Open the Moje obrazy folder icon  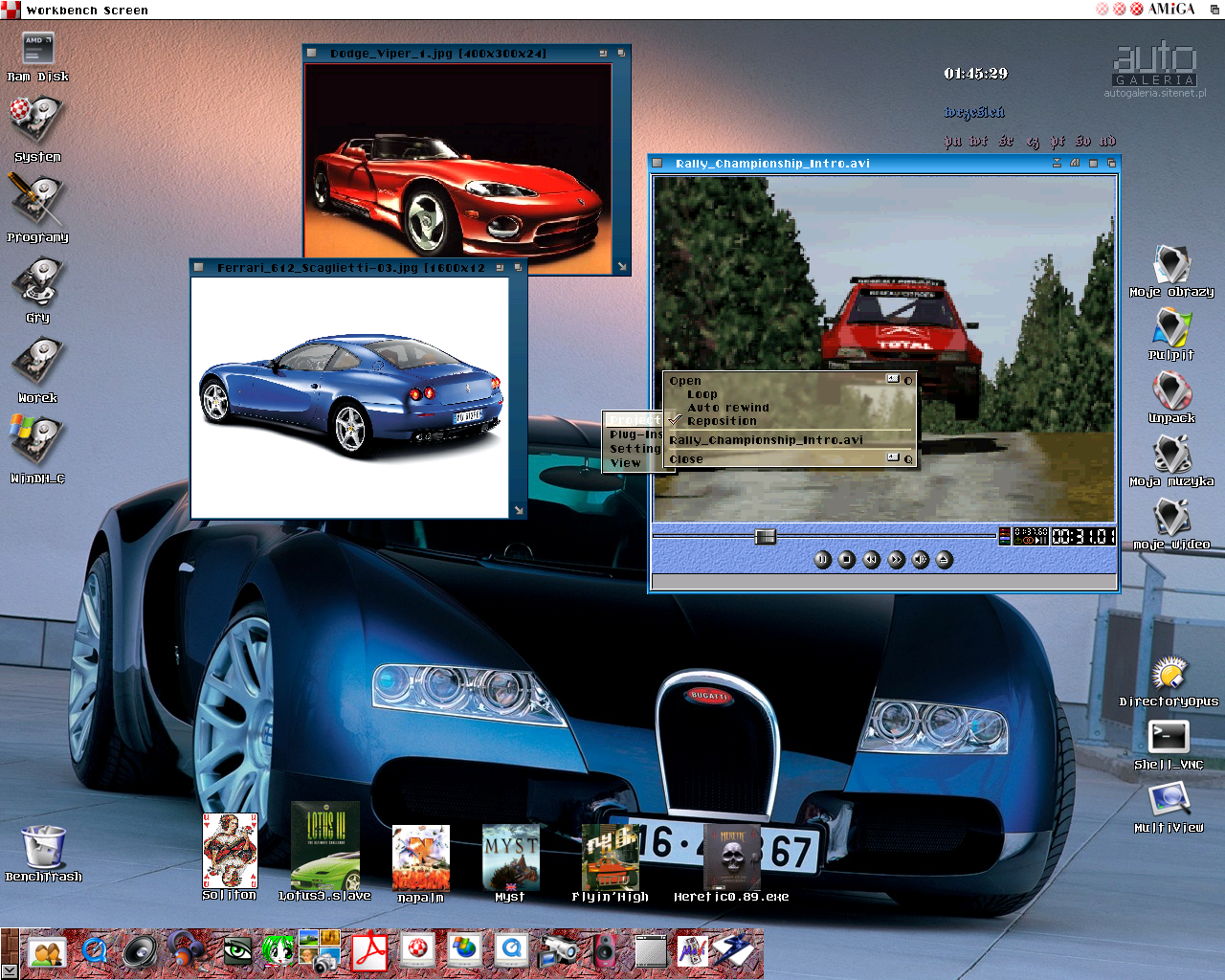click(1171, 265)
